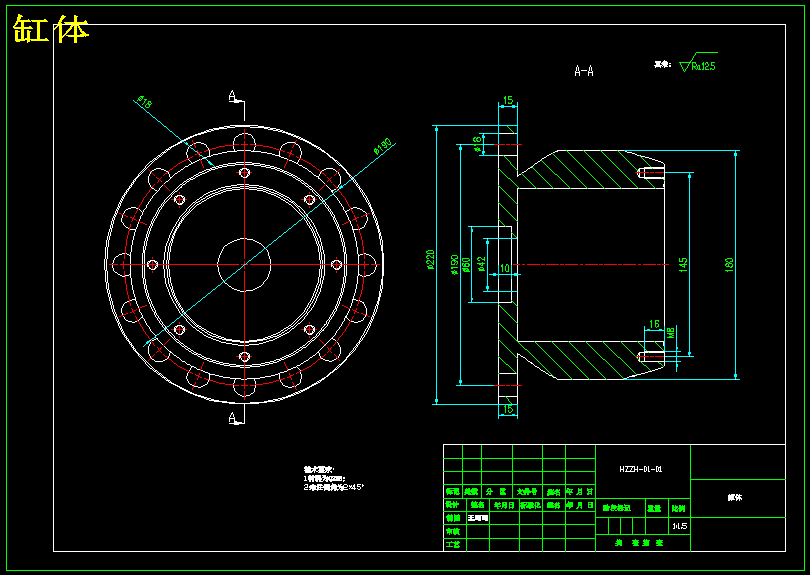Click the diagonal cyan ø190 bolt-circle label
Screen dimensions: 810x575
point(383,147)
